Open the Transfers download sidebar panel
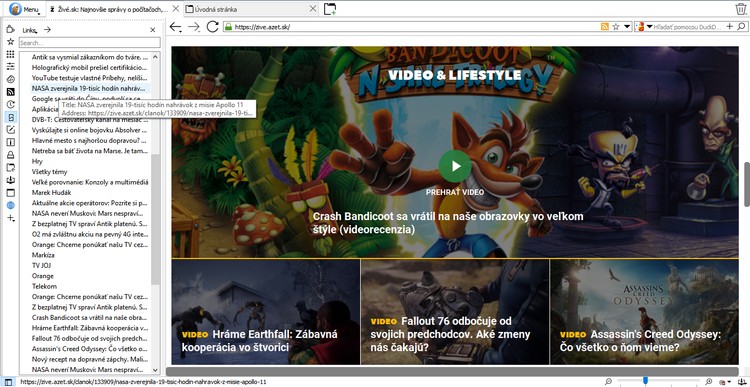 [x=10, y=180]
